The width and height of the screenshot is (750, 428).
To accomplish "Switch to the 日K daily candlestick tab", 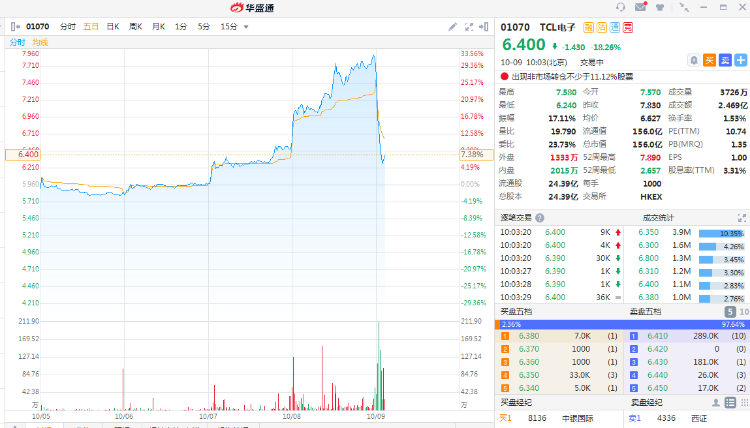I will 113,27.
